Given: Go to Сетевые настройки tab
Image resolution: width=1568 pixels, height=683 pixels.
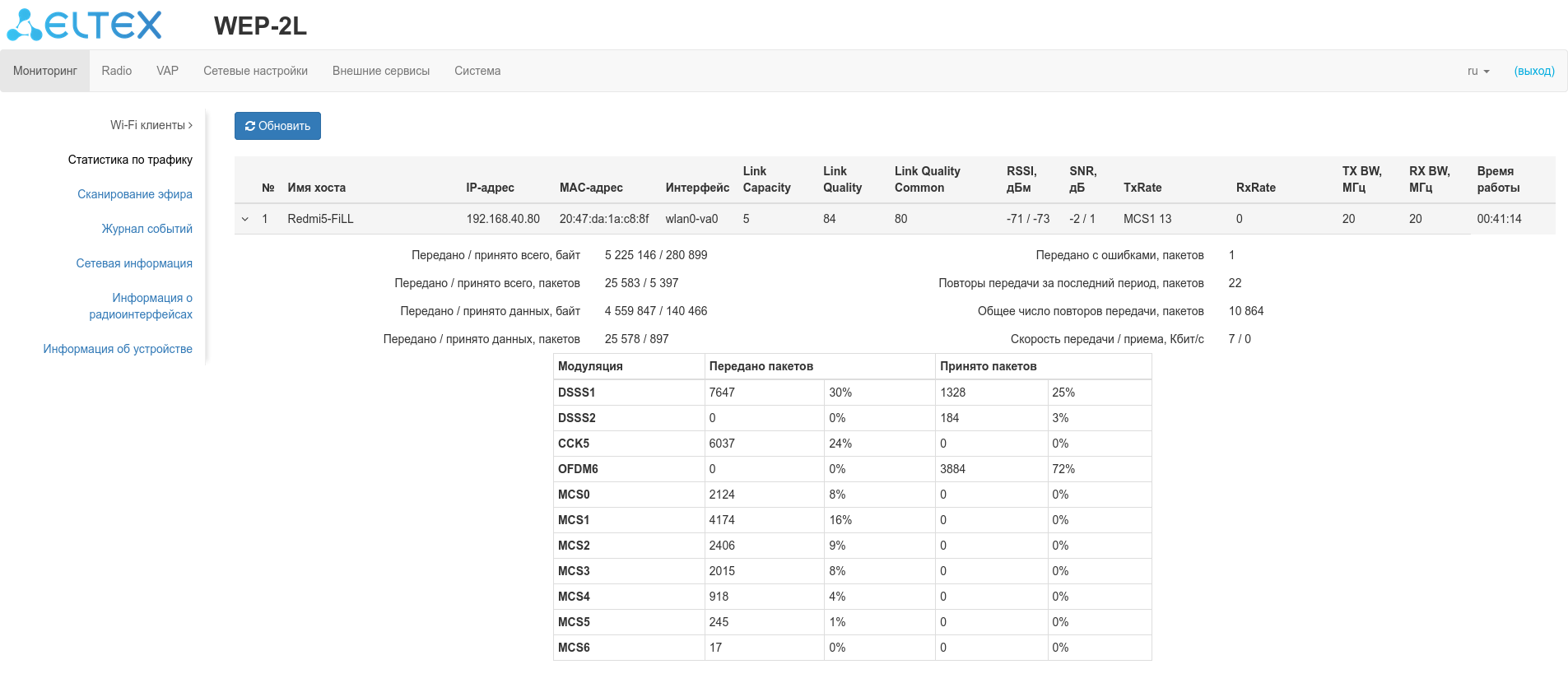Looking at the screenshot, I should (x=255, y=71).
